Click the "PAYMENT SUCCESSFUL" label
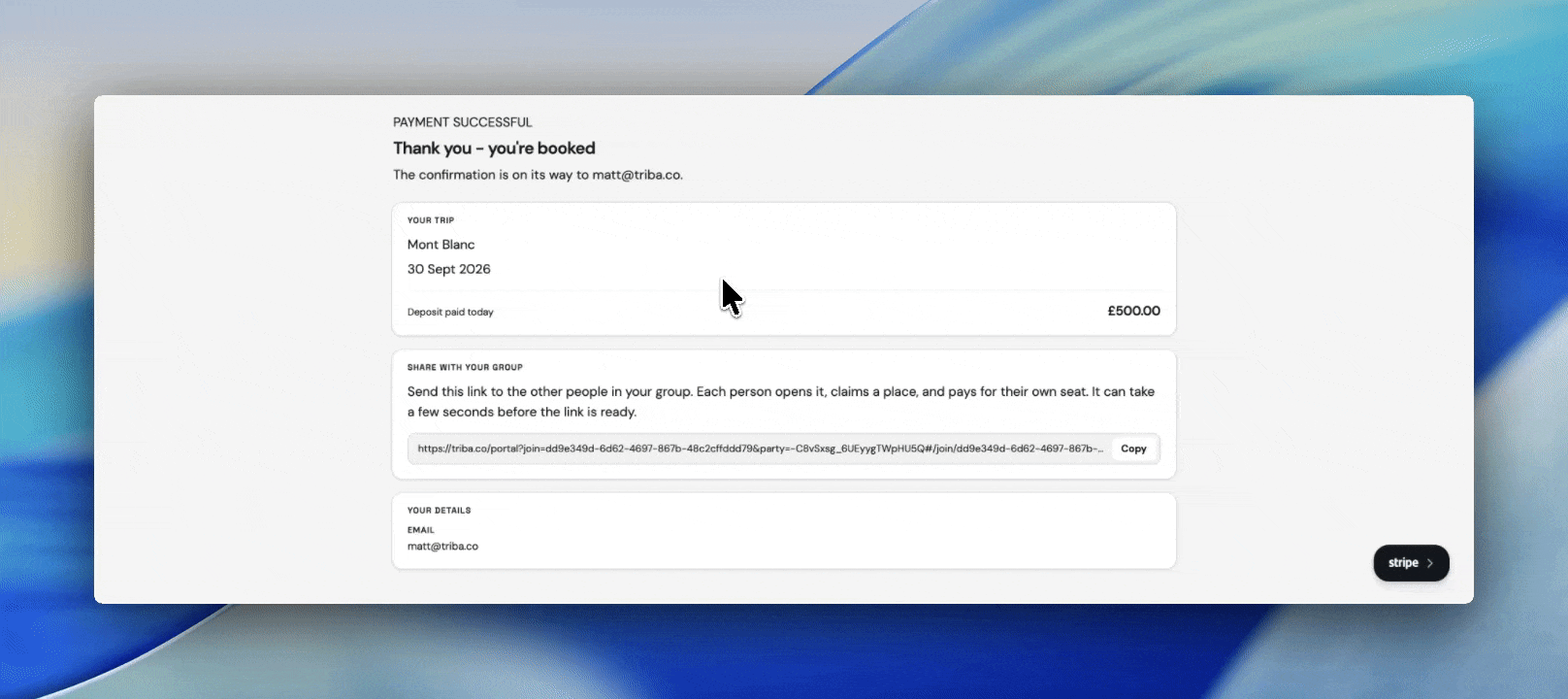 [x=463, y=122]
